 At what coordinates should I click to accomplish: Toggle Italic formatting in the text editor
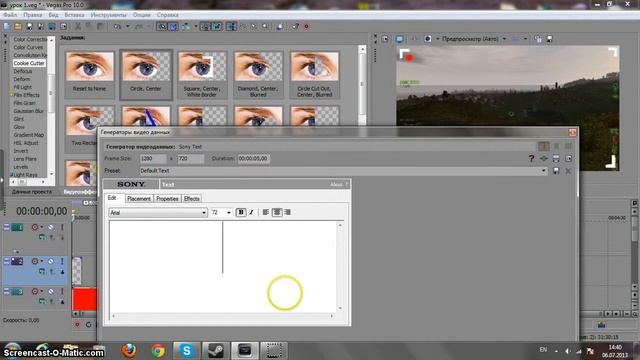click(x=251, y=212)
